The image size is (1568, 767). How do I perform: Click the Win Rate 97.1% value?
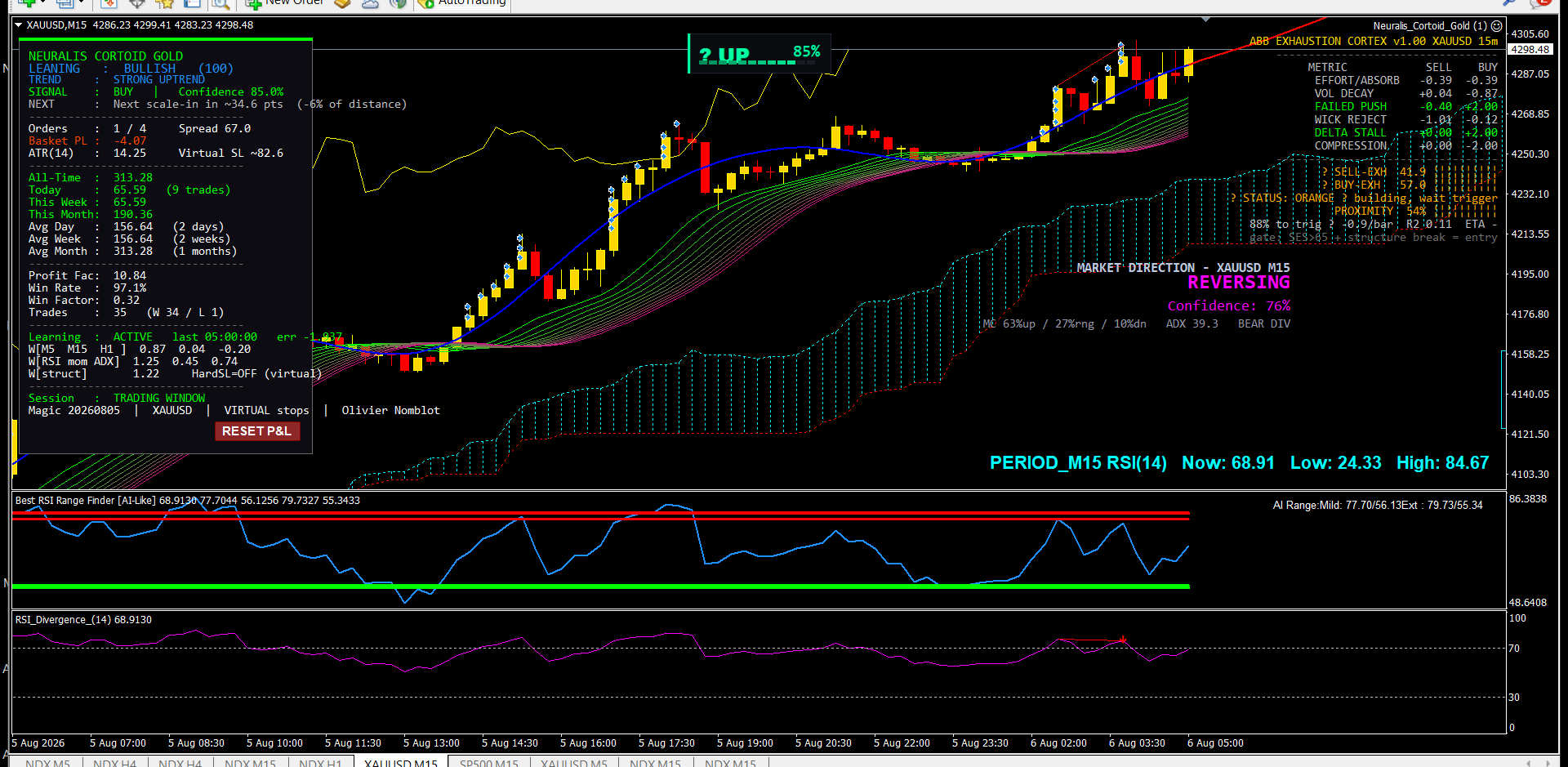(130, 288)
